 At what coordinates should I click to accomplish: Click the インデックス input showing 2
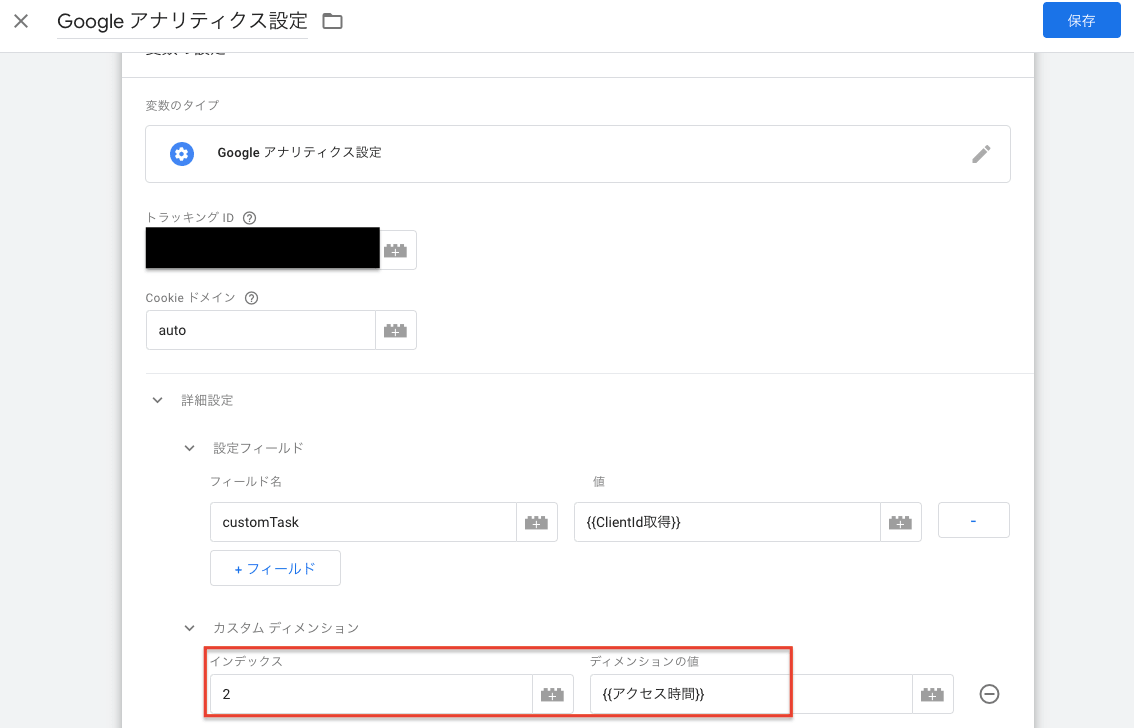371,694
